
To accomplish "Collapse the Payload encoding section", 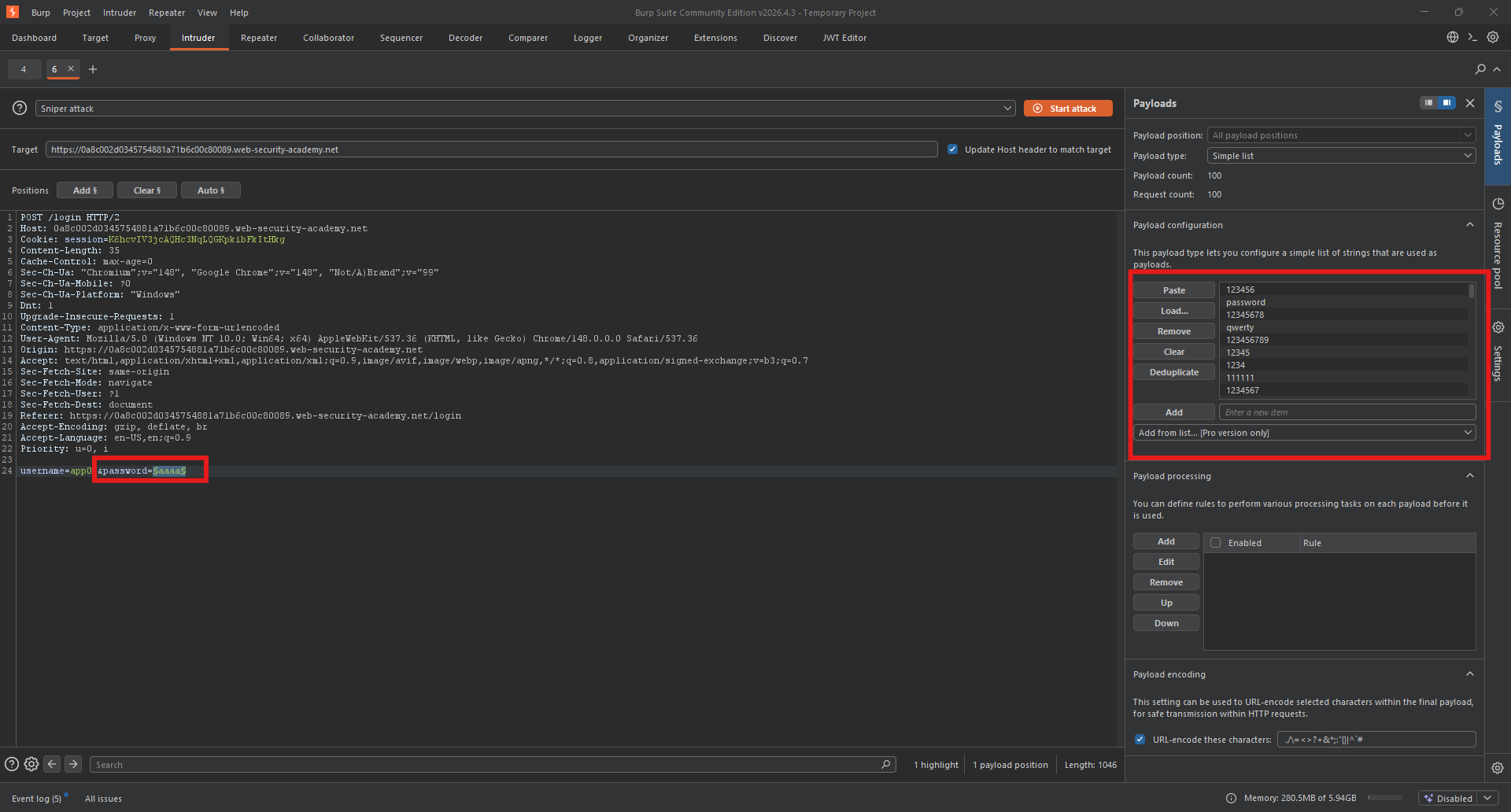I will point(1470,674).
